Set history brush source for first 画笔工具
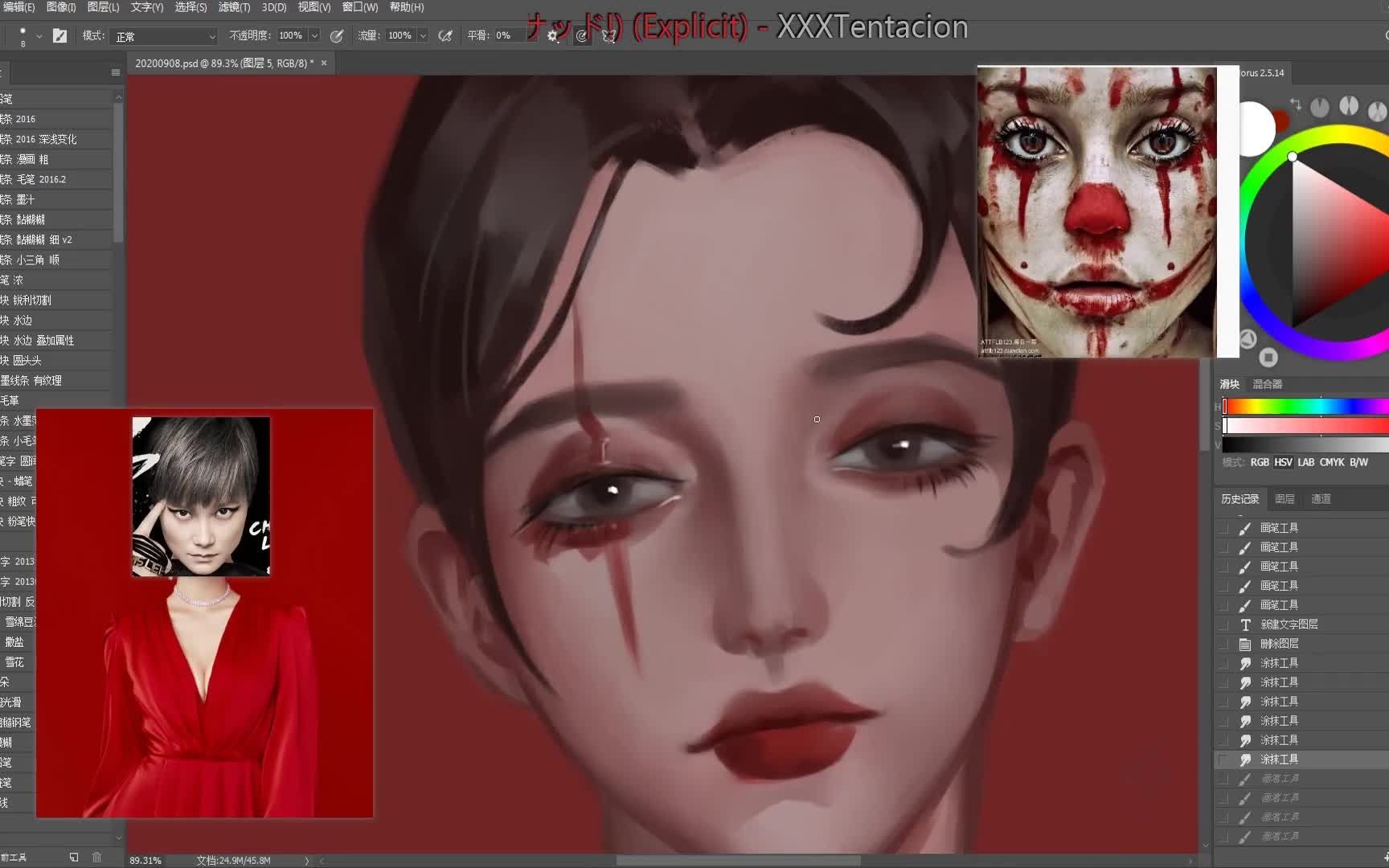Screen dimensions: 1389x868 pos(1224,528)
